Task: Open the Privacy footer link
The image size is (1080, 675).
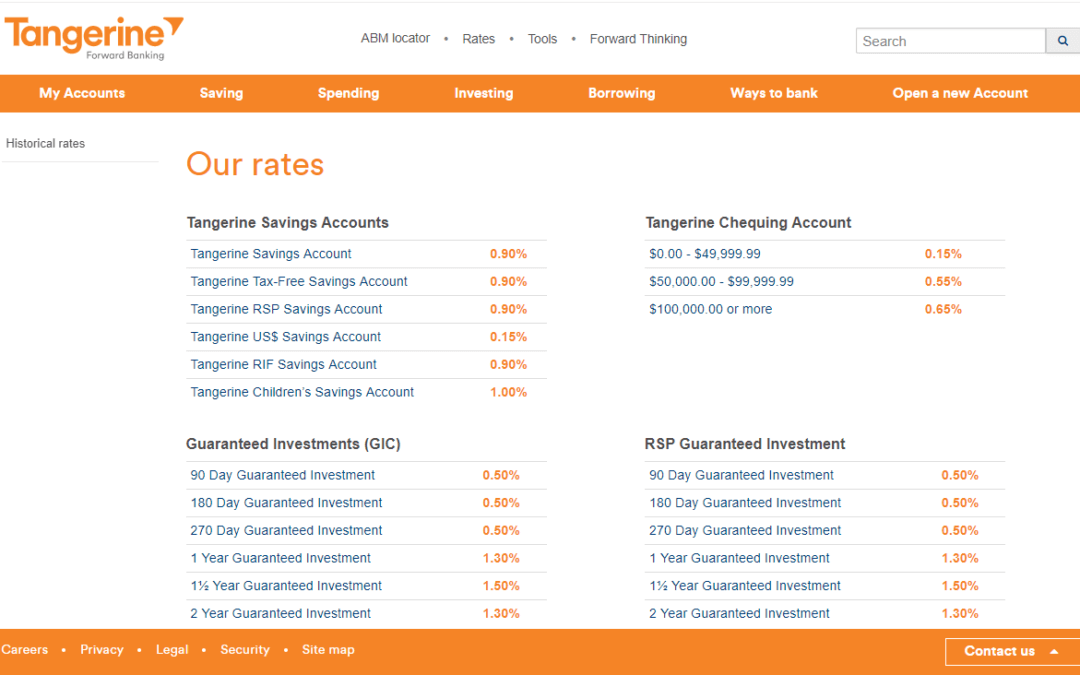Action: pyautogui.click(x=102, y=650)
